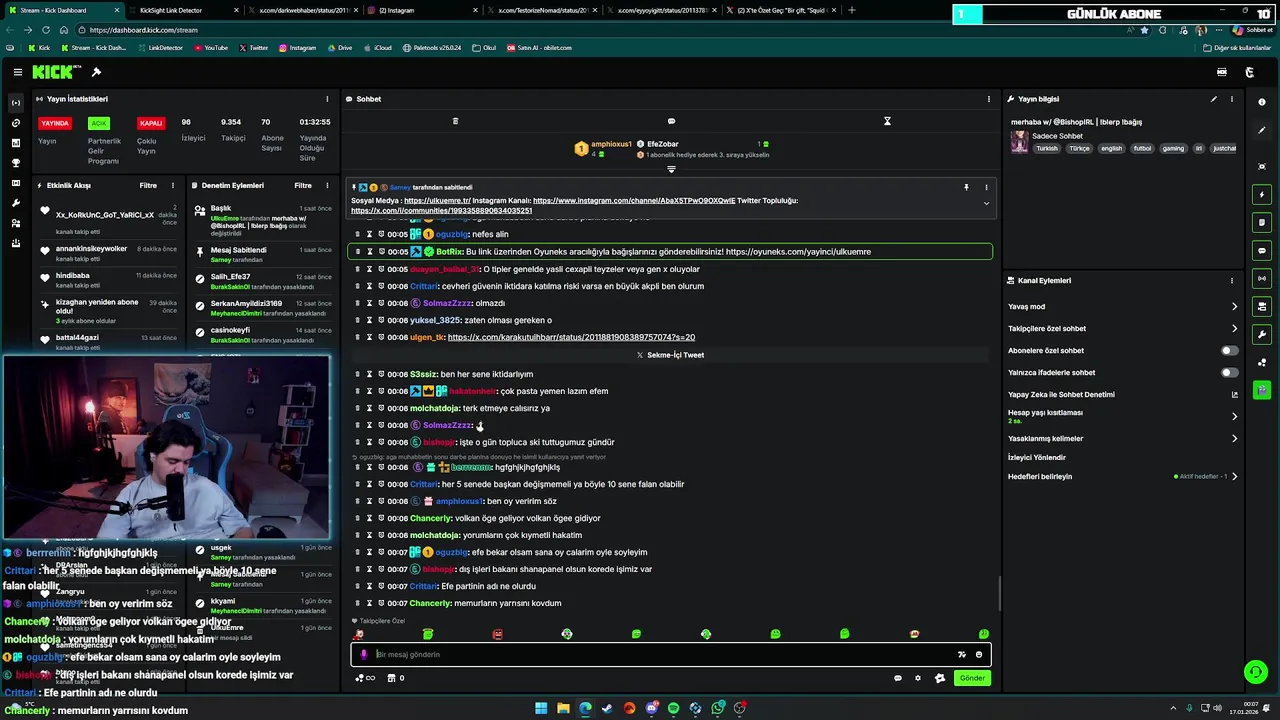
Task: Open the Kick hamburger menu
Action: click(x=17, y=72)
